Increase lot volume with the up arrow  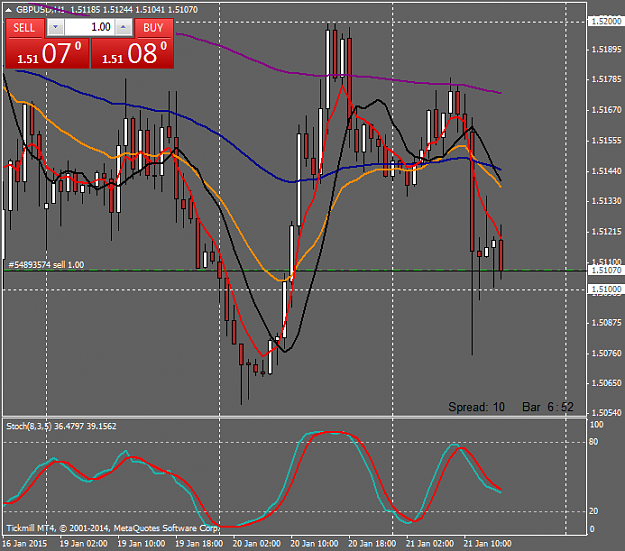123,27
